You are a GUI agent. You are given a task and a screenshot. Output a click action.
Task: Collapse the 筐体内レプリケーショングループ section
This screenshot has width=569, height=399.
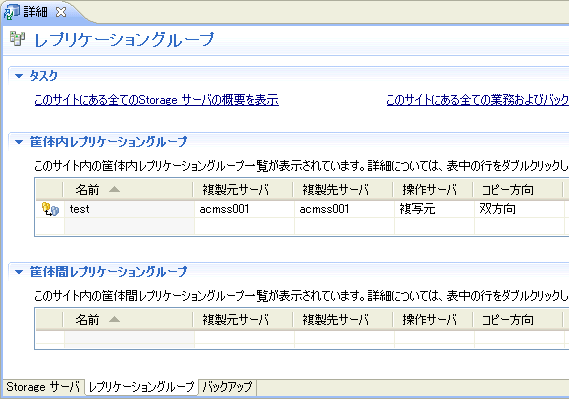point(19,142)
